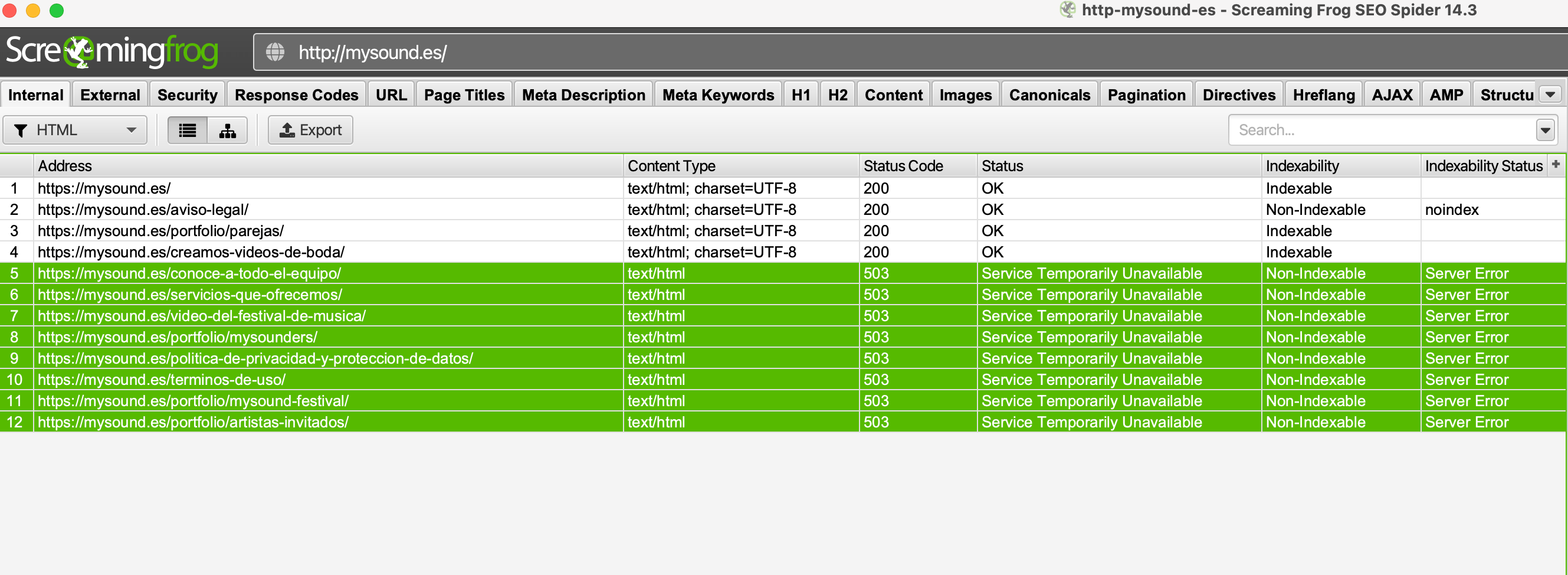Image resolution: width=1568 pixels, height=575 pixels.
Task: Open the Structured Data tab
Action: tap(1506, 95)
